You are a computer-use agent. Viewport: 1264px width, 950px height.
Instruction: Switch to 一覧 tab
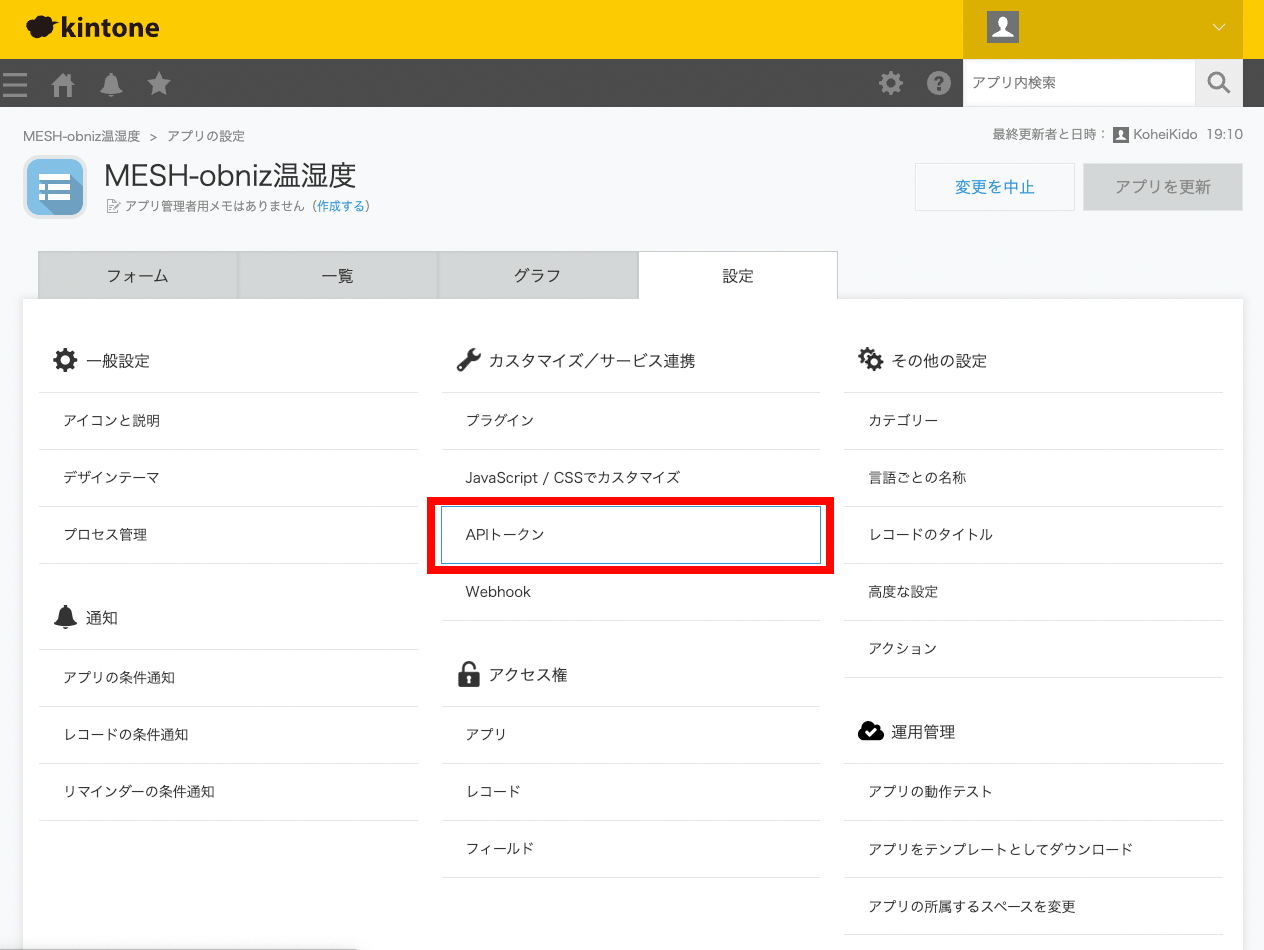pyautogui.click(x=338, y=276)
